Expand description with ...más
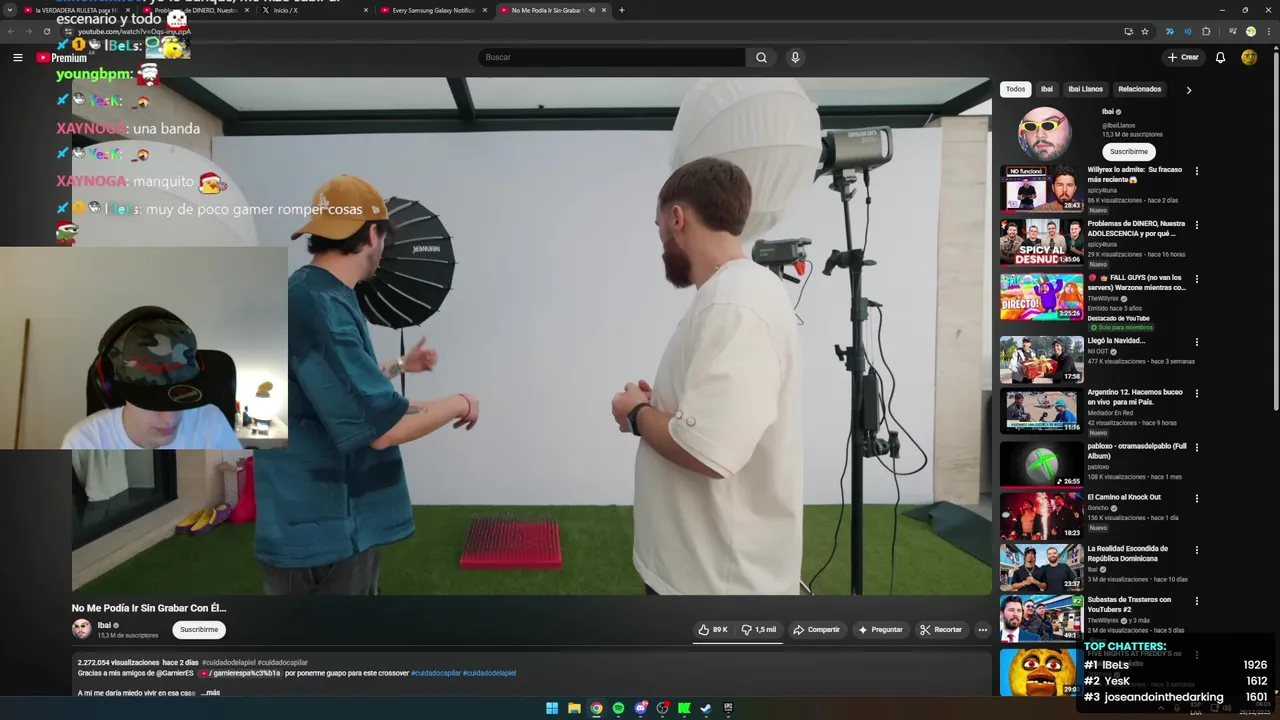1280x720 pixels. click(x=210, y=693)
